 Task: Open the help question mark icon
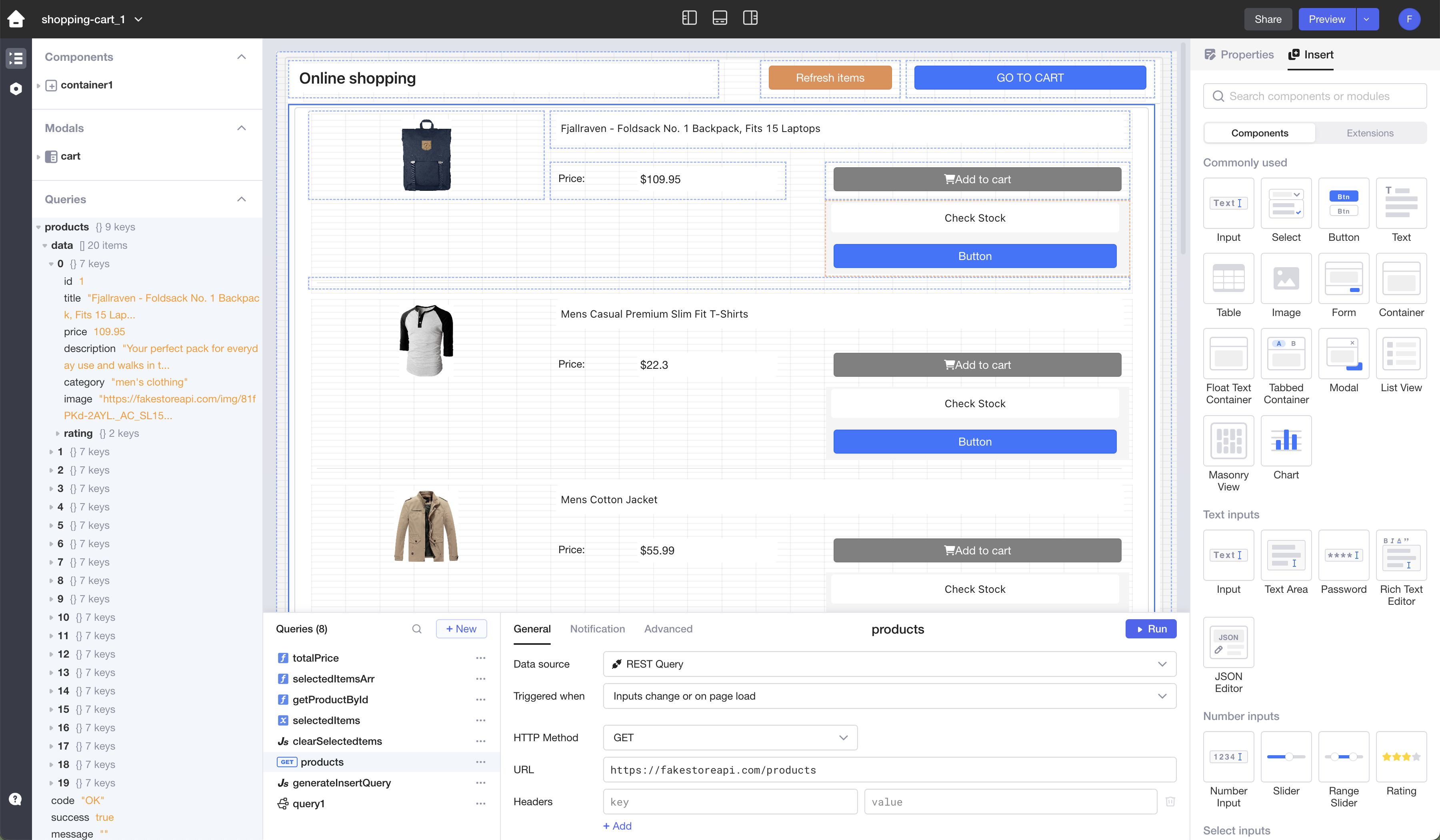point(16,799)
